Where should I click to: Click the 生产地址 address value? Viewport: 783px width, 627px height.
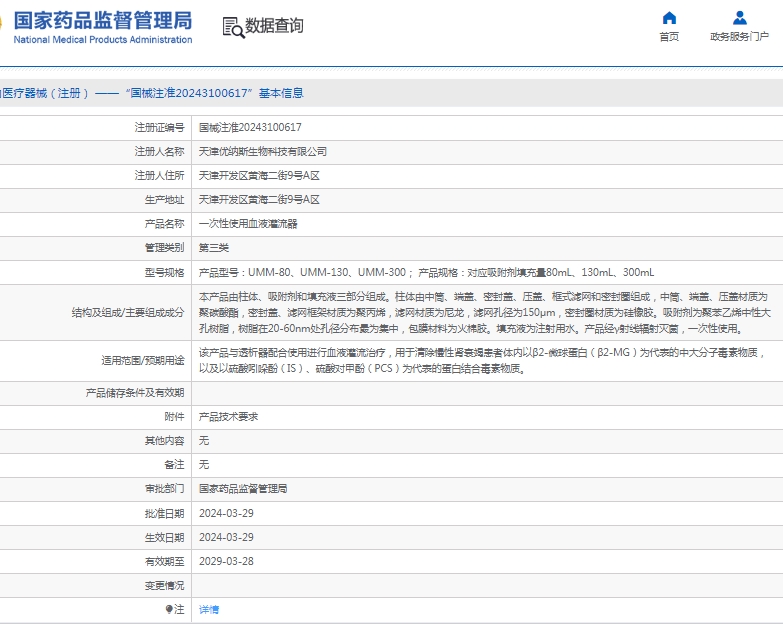[259, 200]
